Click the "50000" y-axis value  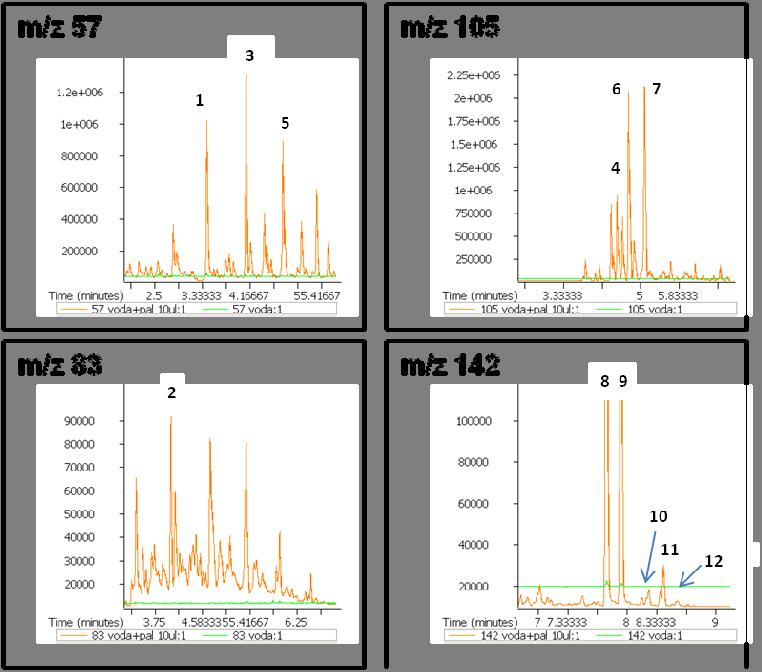79,514
